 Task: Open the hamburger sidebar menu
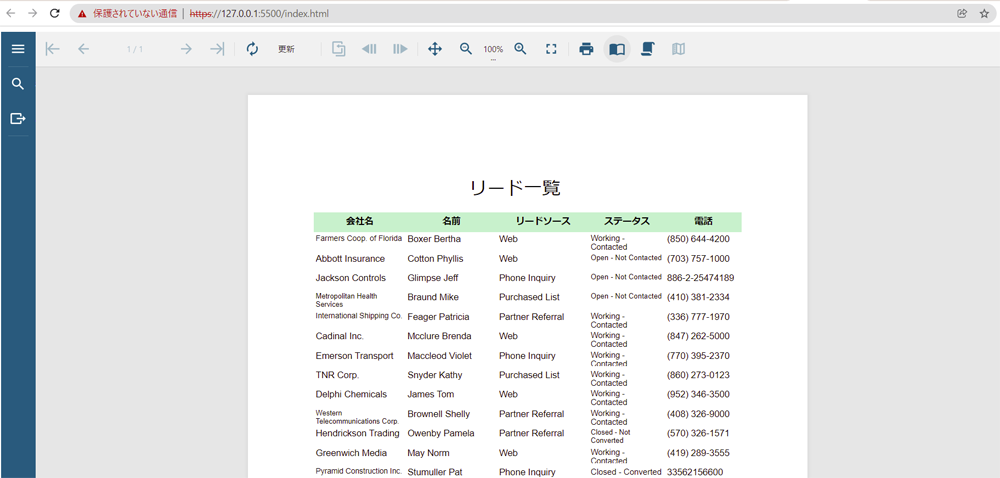(x=18, y=49)
